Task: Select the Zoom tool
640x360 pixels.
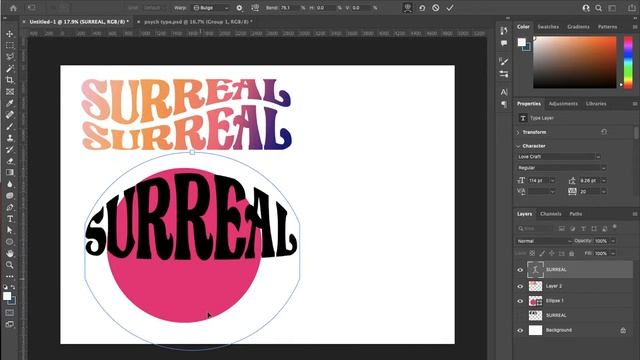Action: 10,264
